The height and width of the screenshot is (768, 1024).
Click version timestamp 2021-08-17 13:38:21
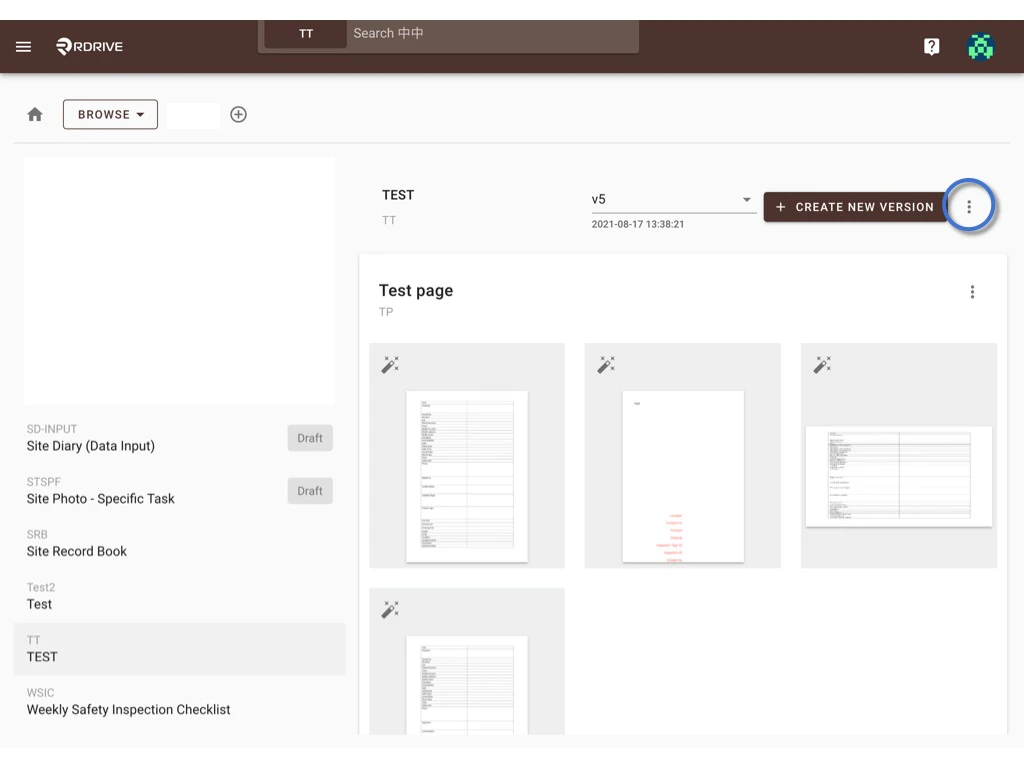coord(638,224)
